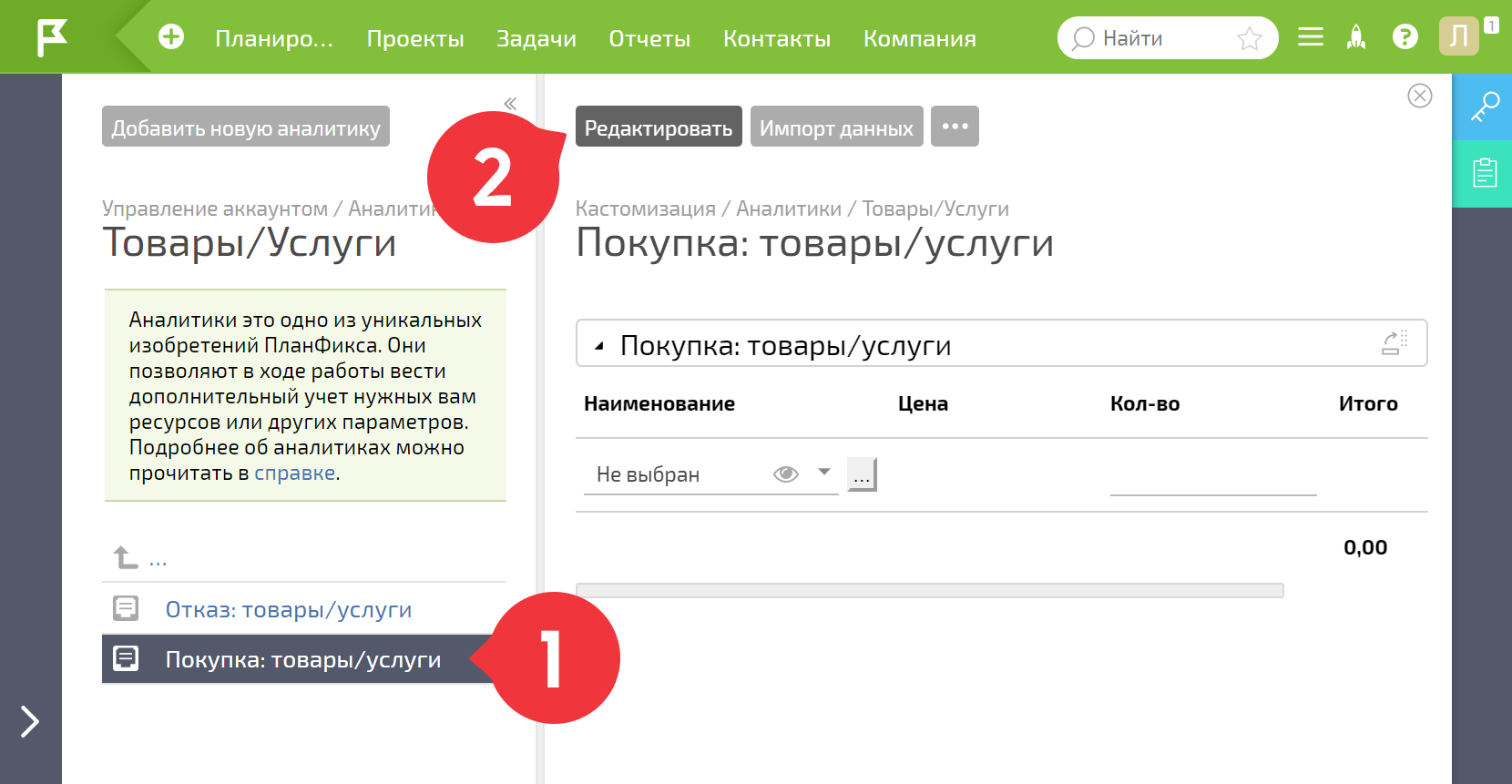Mark favorite with the star in the search box
The height and width of the screenshot is (784, 1512).
pos(1250,38)
